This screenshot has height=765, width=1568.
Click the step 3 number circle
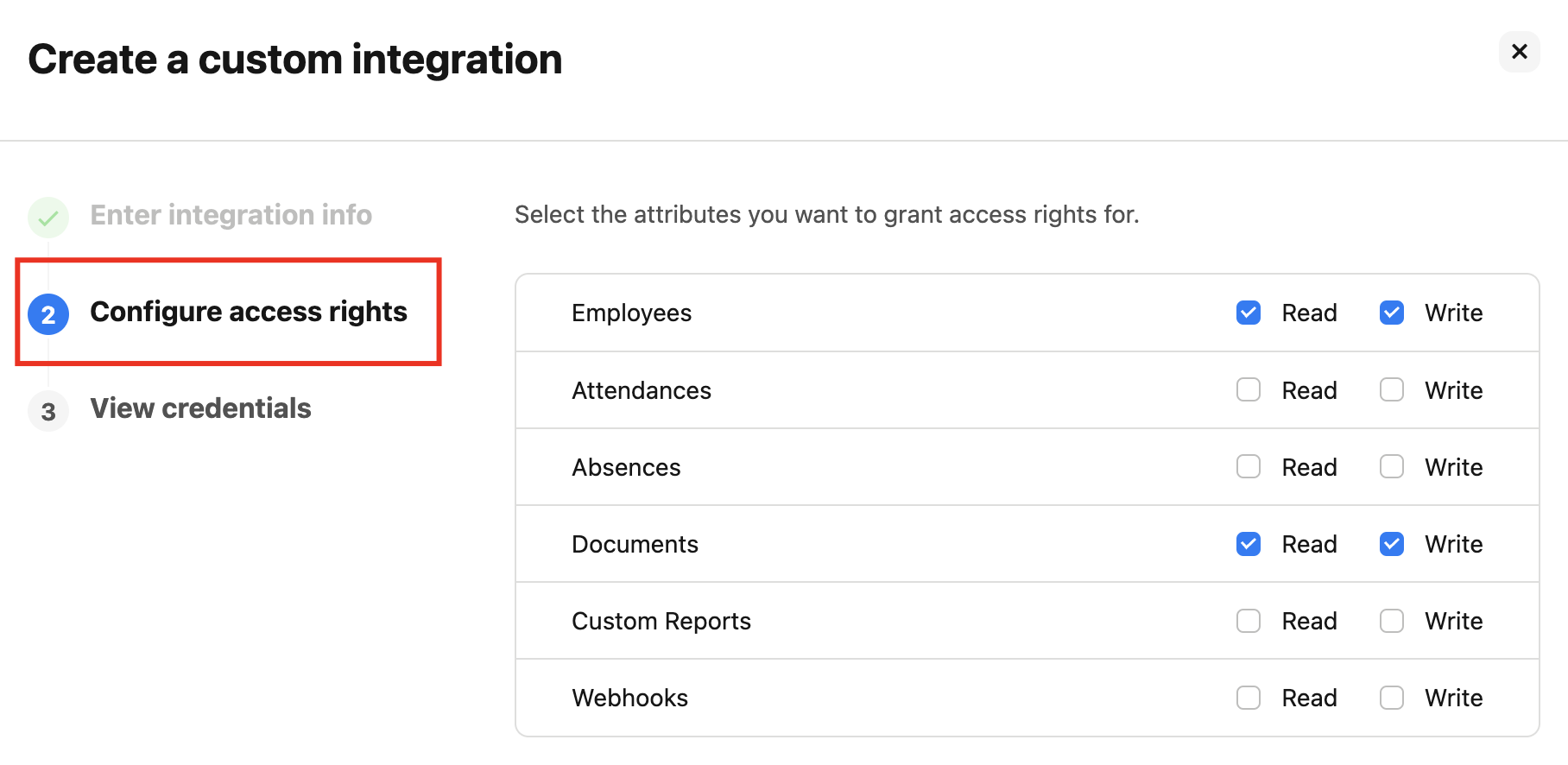coord(47,411)
